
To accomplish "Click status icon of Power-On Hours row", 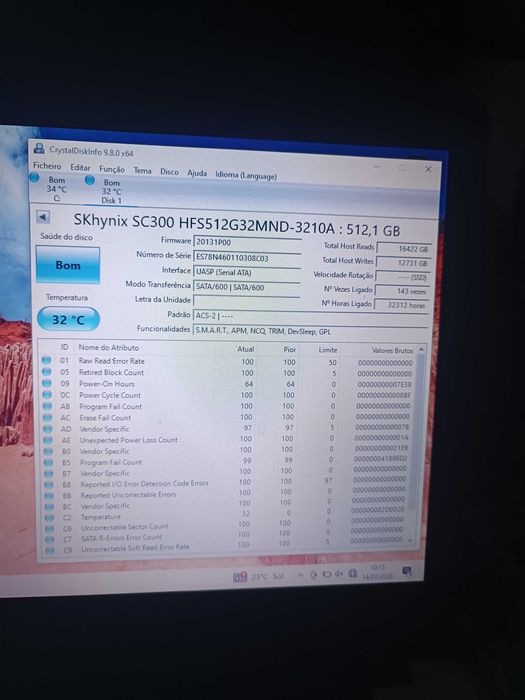I will pyautogui.click(x=46, y=383).
